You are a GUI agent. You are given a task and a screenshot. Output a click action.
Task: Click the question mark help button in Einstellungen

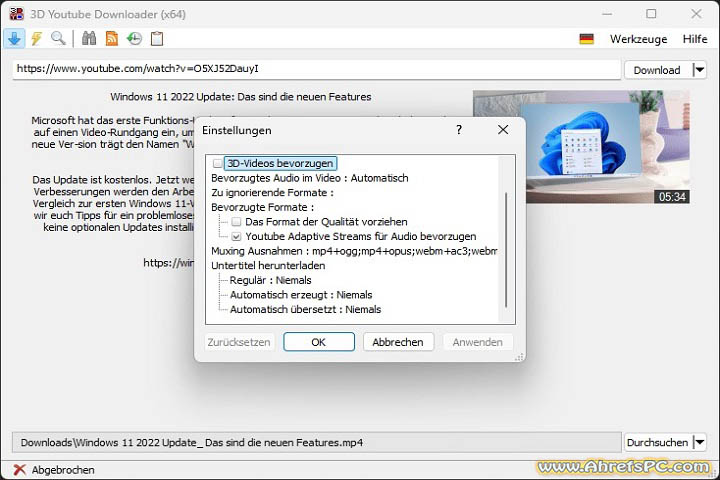(459, 130)
